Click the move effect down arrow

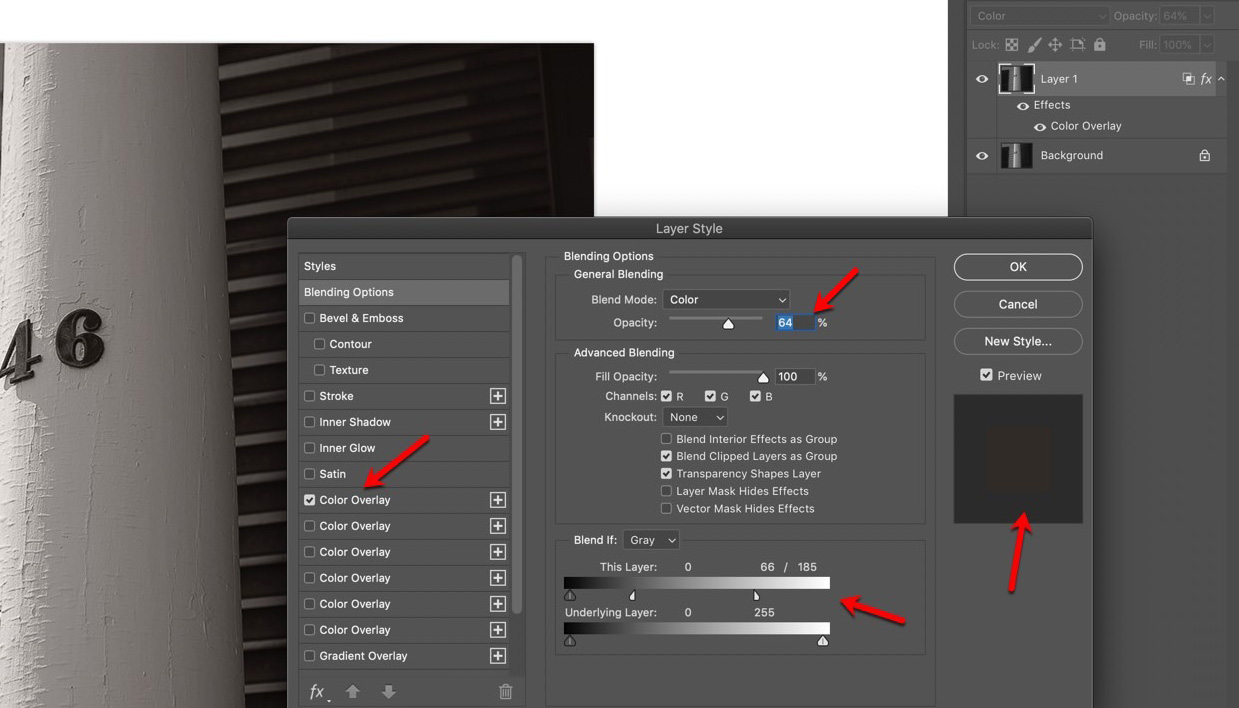tap(388, 691)
